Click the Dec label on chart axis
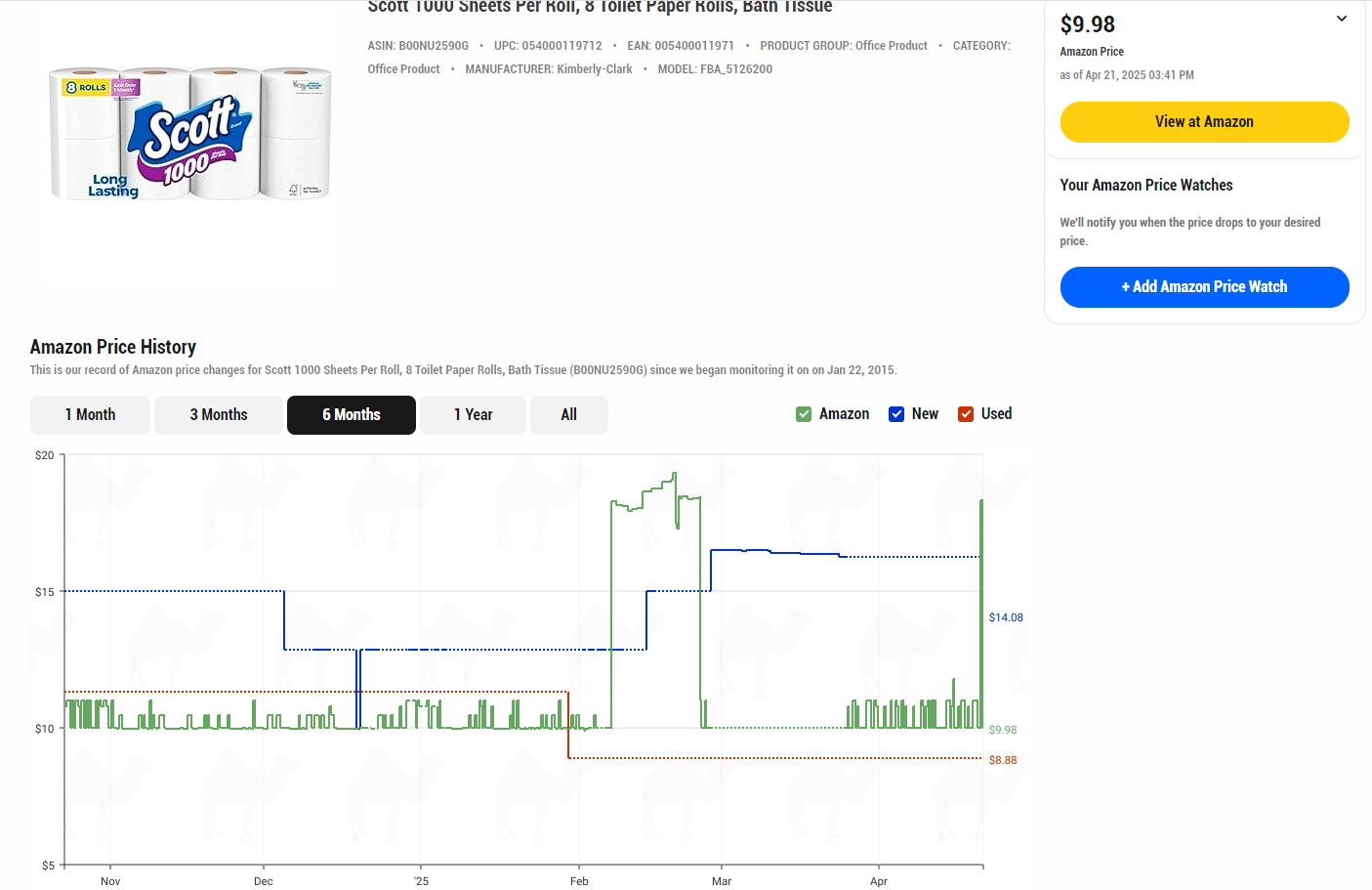 pyautogui.click(x=264, y=881)
